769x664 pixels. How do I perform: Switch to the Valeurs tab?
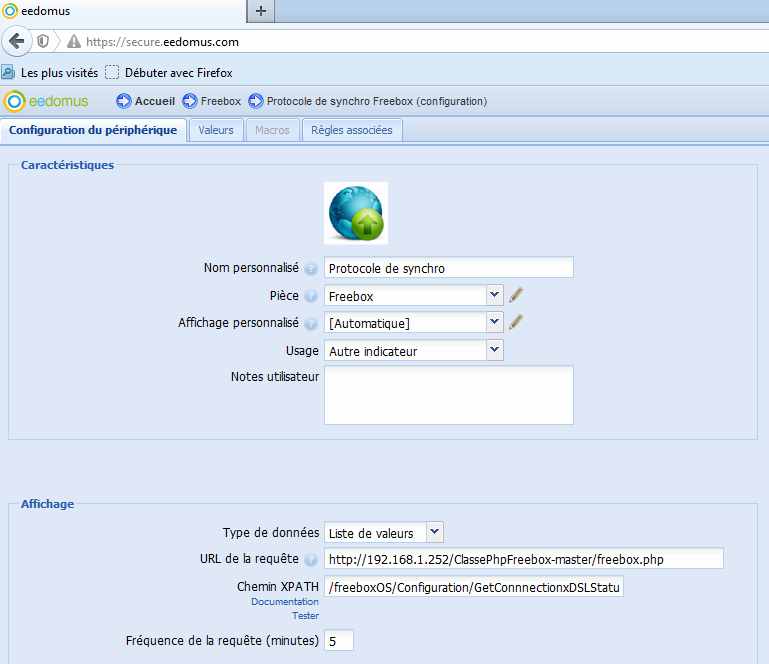click(216, 130)
